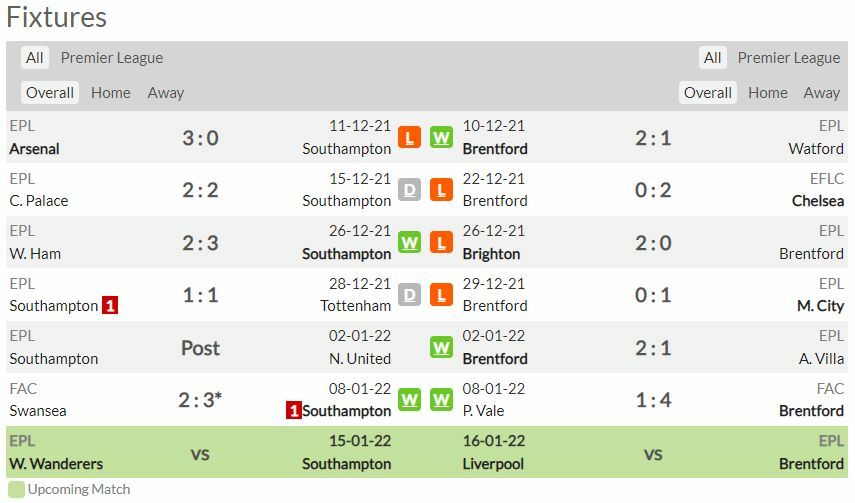Select the left All competitions filter
855x503 pixels.
pos(35,58)
